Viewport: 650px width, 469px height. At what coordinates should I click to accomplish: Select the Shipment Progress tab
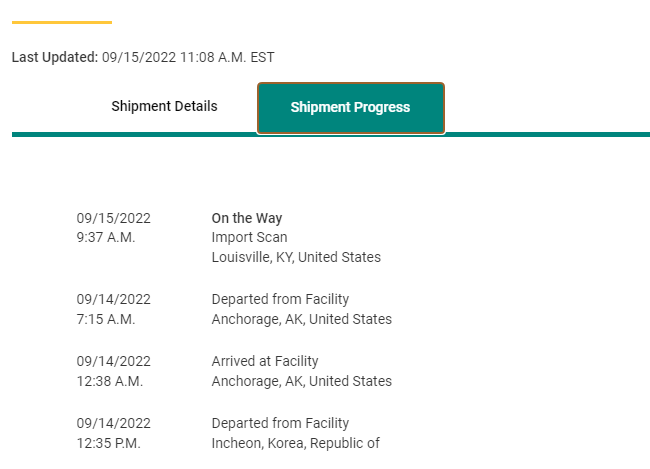[350, 107]
